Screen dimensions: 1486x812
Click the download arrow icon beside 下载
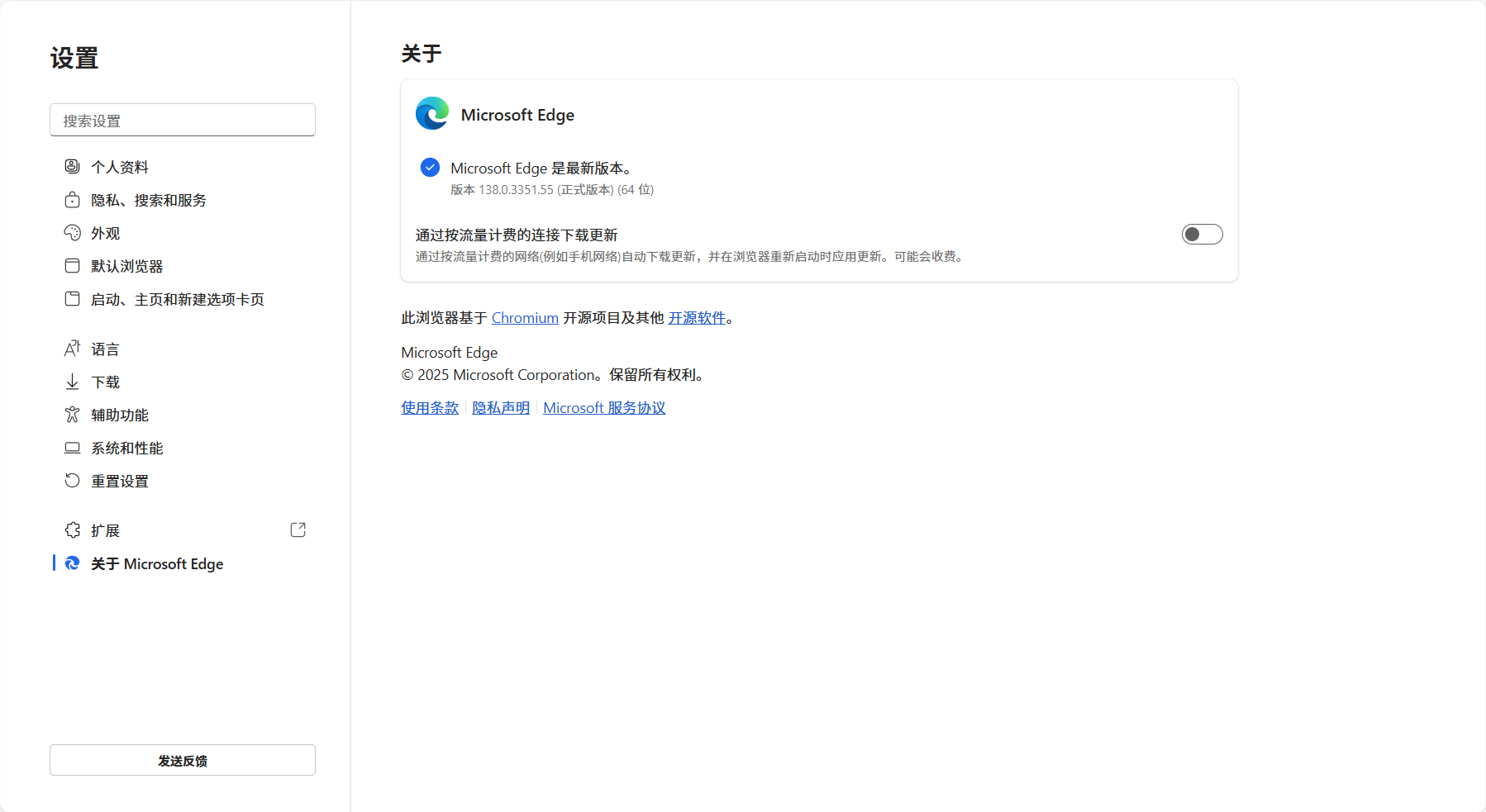(x=73, y=381)
